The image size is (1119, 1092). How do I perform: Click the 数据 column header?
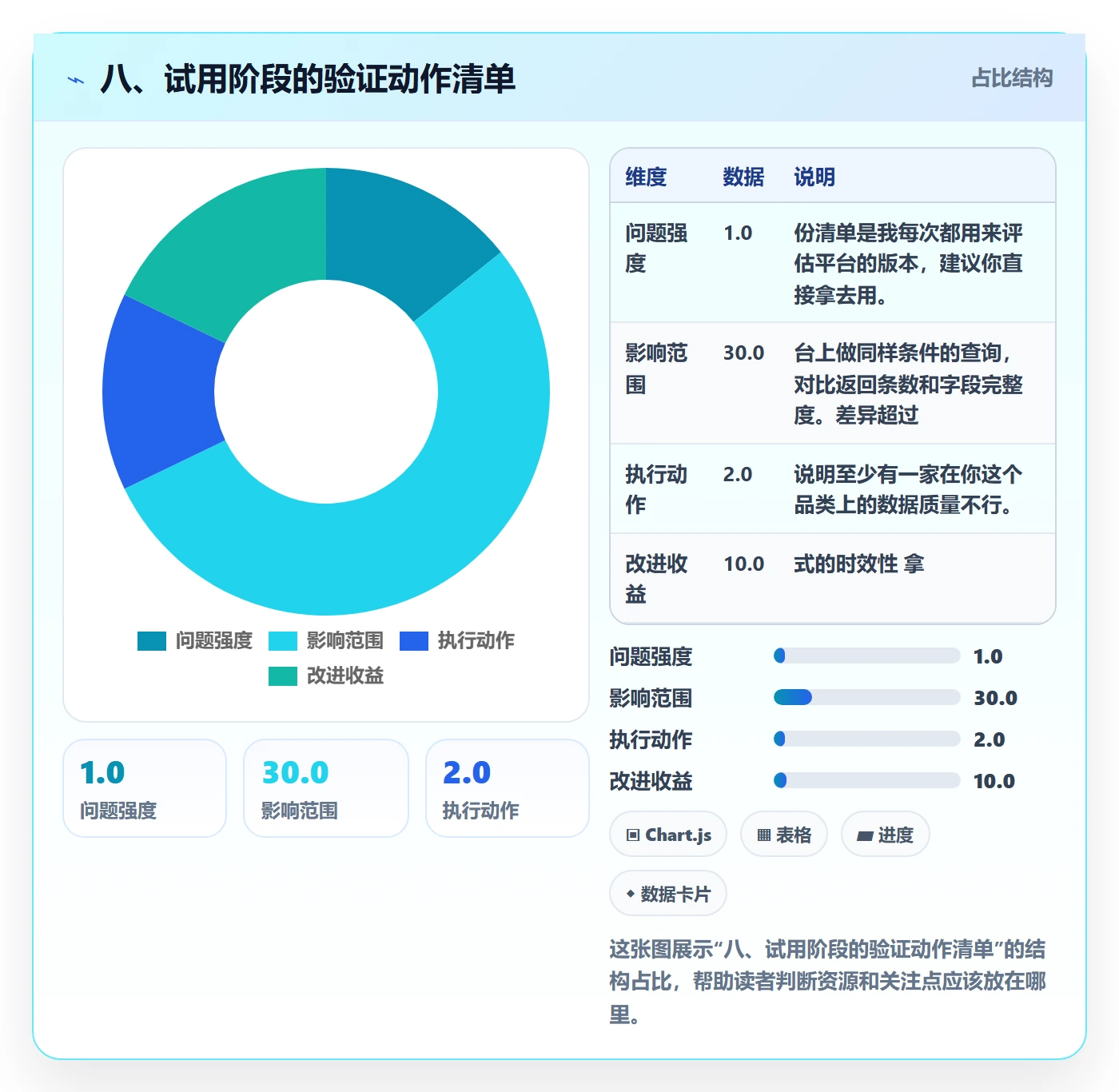pos(743,177)
